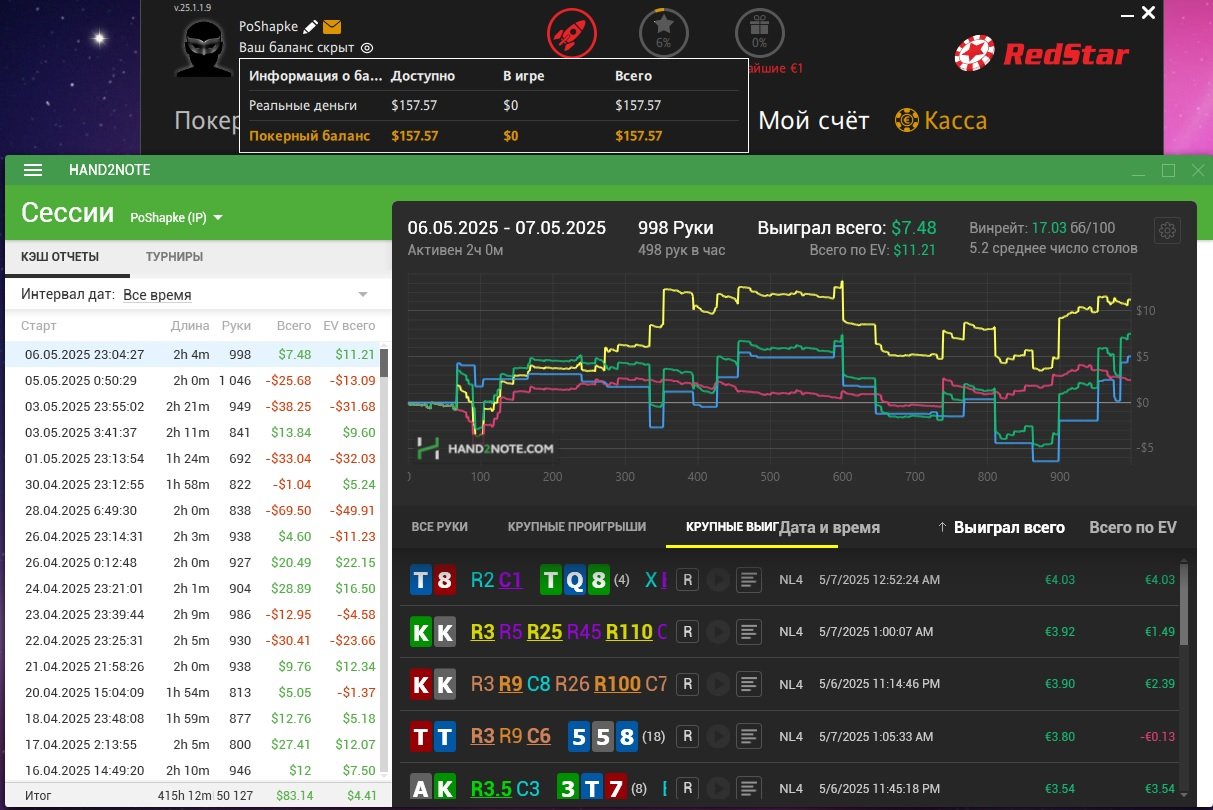Open the ВСЕ РУКИ tab
Screen dimensions: 1213x810
tap(440, 527)
